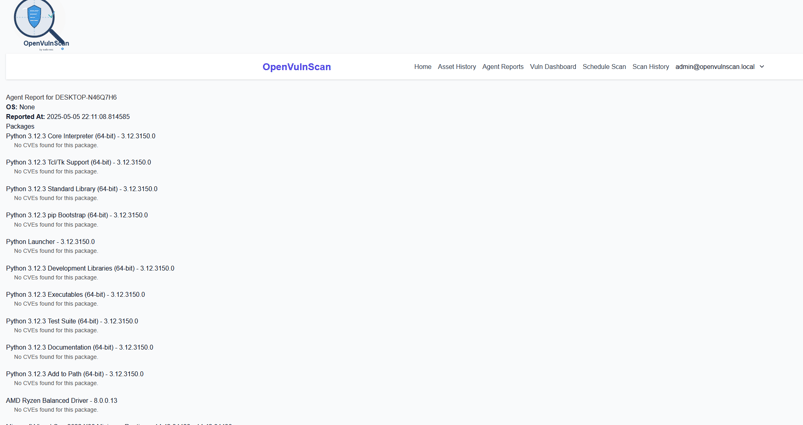
Task: Open the OpenVulnScan brand title link
Action: pyautogui.click(x=297, y=67)
